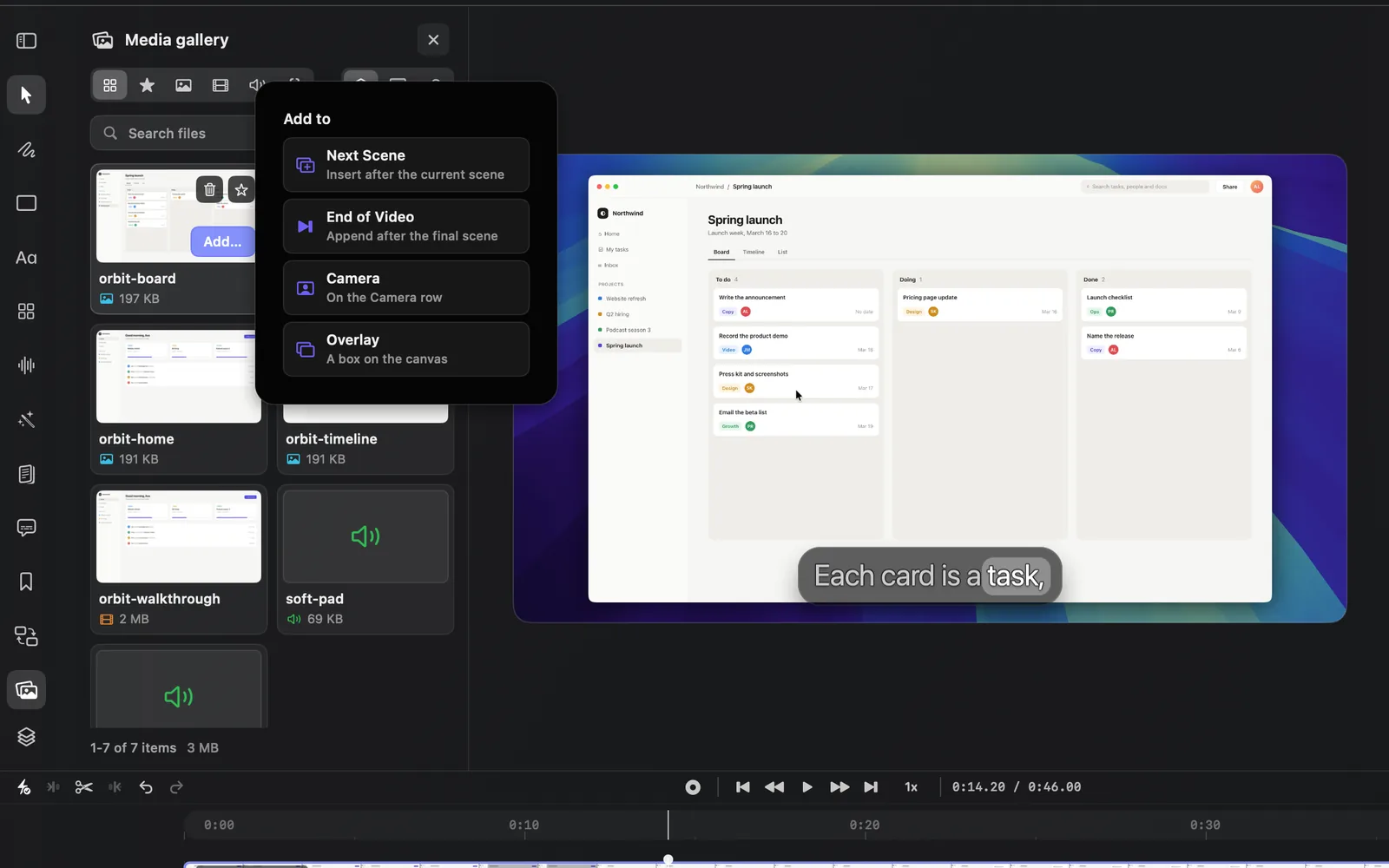
Task: Click the timeline playhead handle
Action: coord(668,859)
